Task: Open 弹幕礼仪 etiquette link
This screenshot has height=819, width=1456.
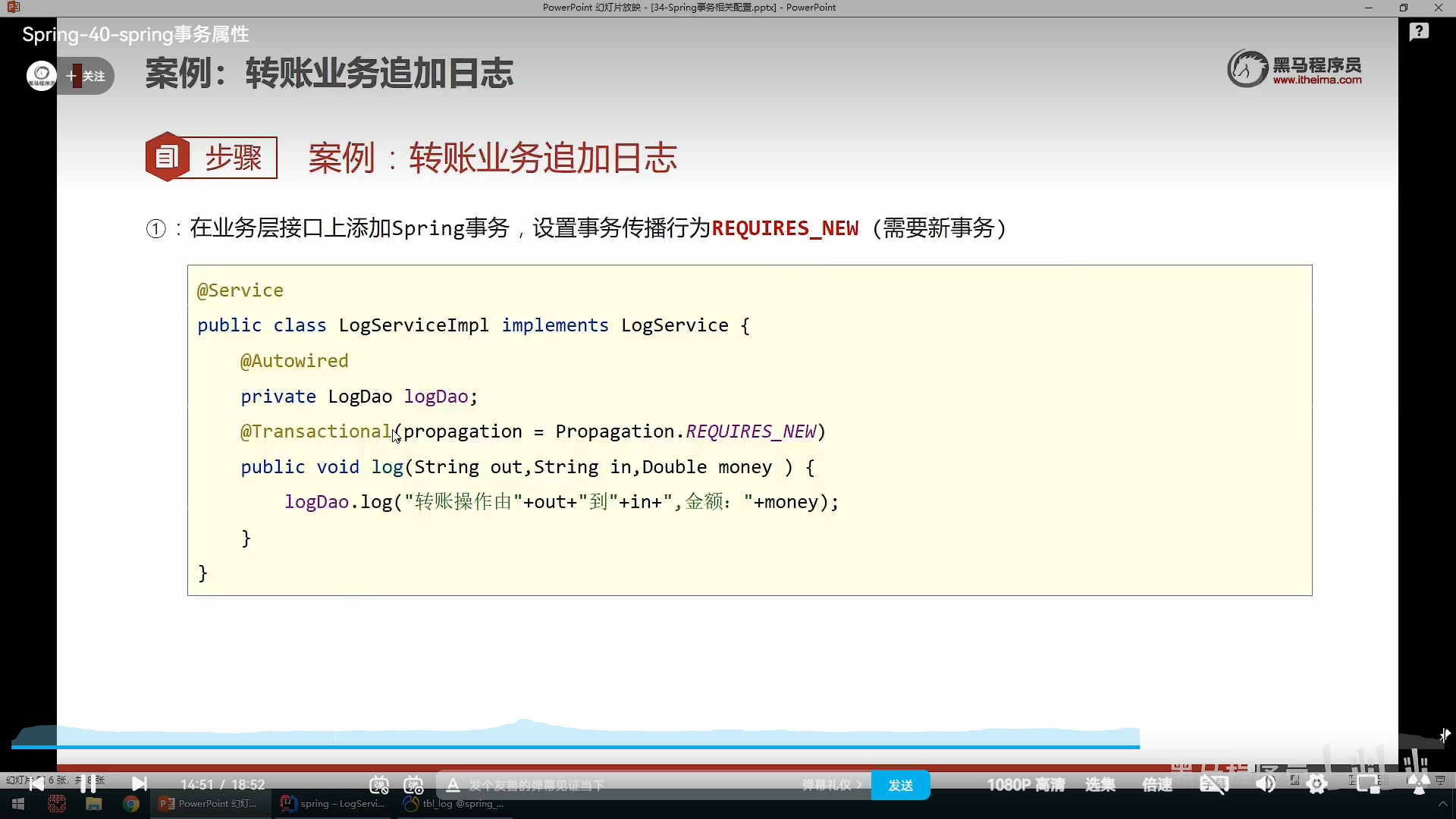Action: pos(831,785)
